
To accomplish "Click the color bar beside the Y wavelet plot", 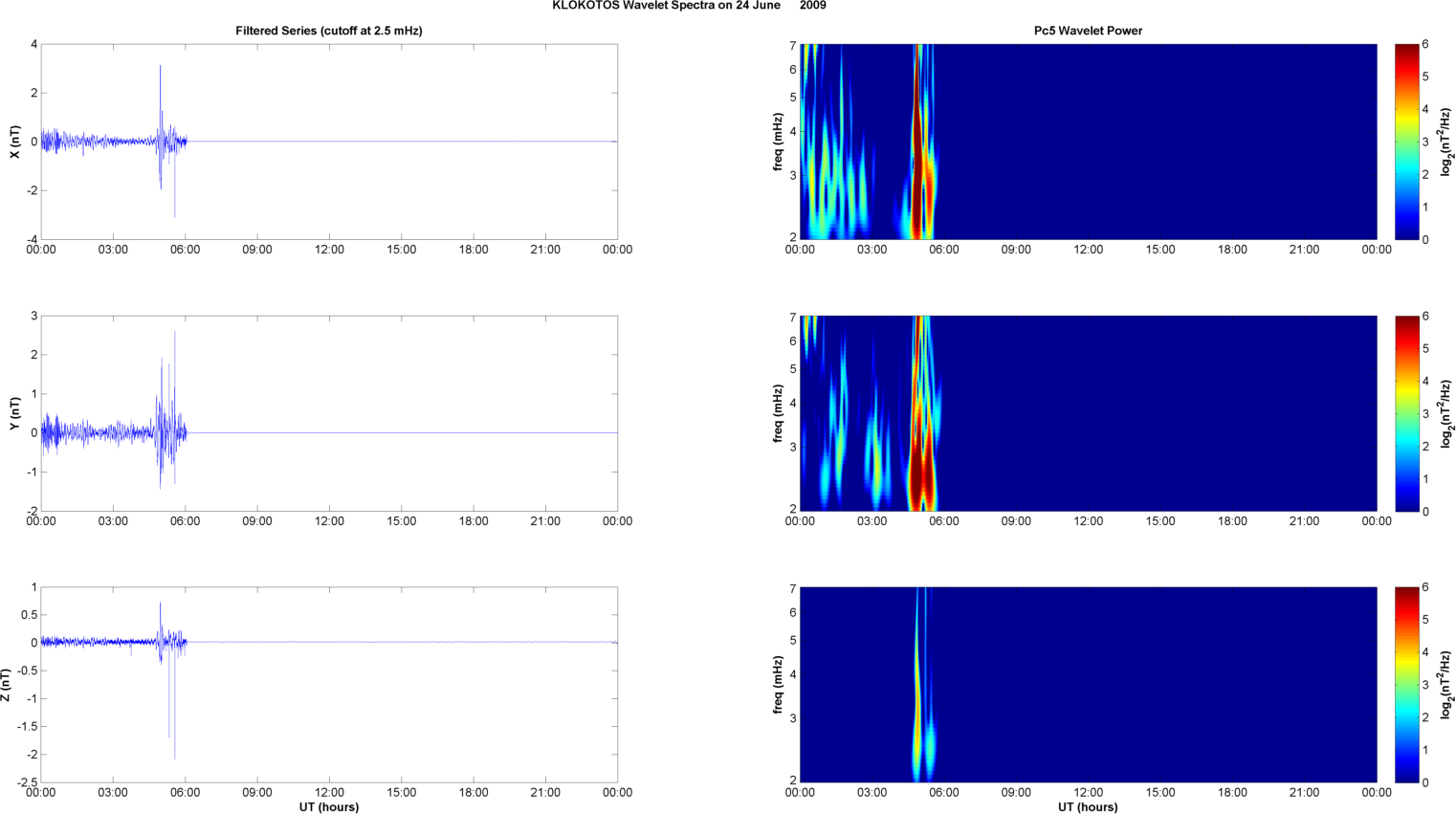I will coord(1406,413).
